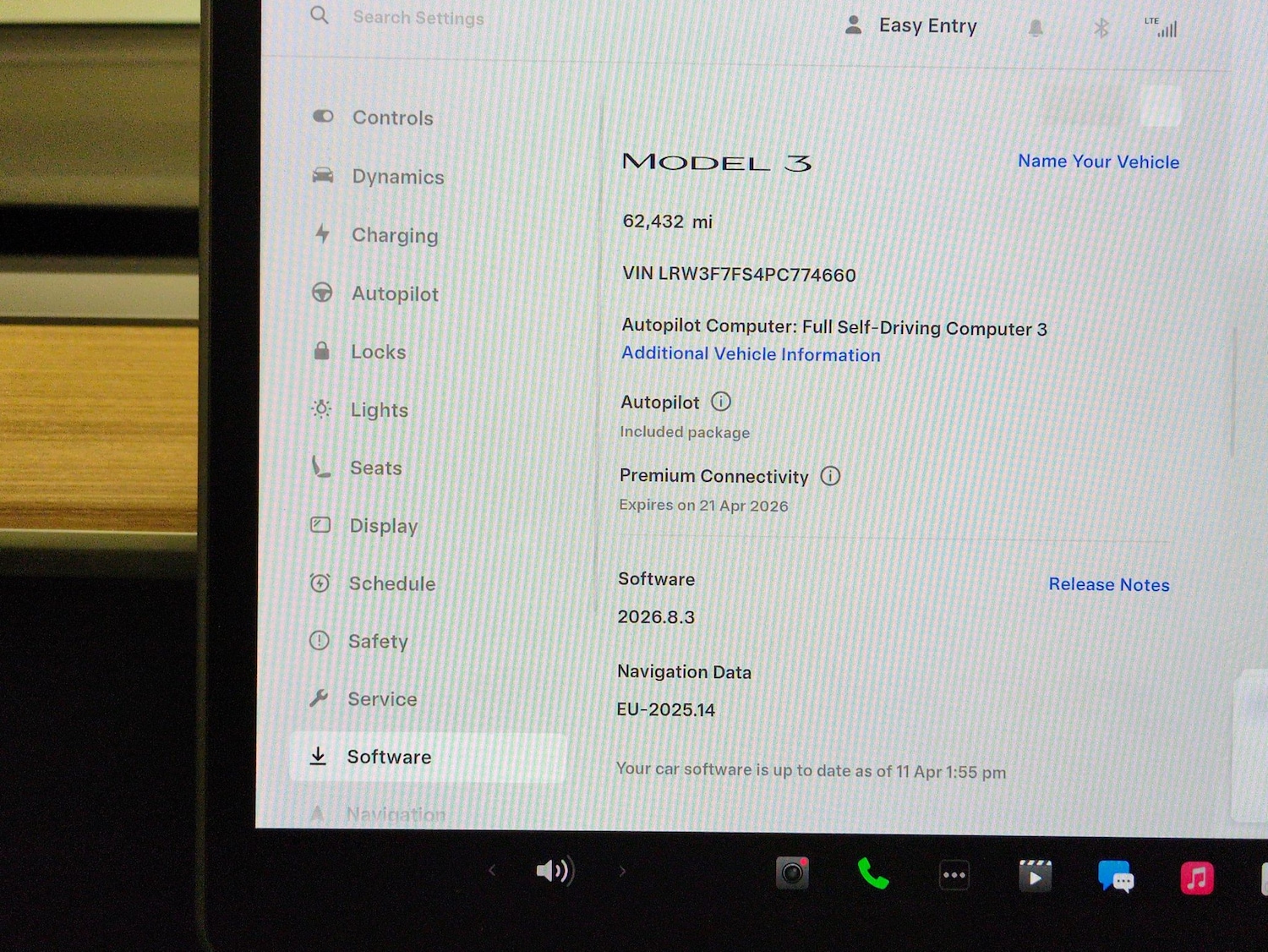Tap the Bluetooth status icon
Viewport: 1268px width, 952px height.
(x=1101, y=29)
